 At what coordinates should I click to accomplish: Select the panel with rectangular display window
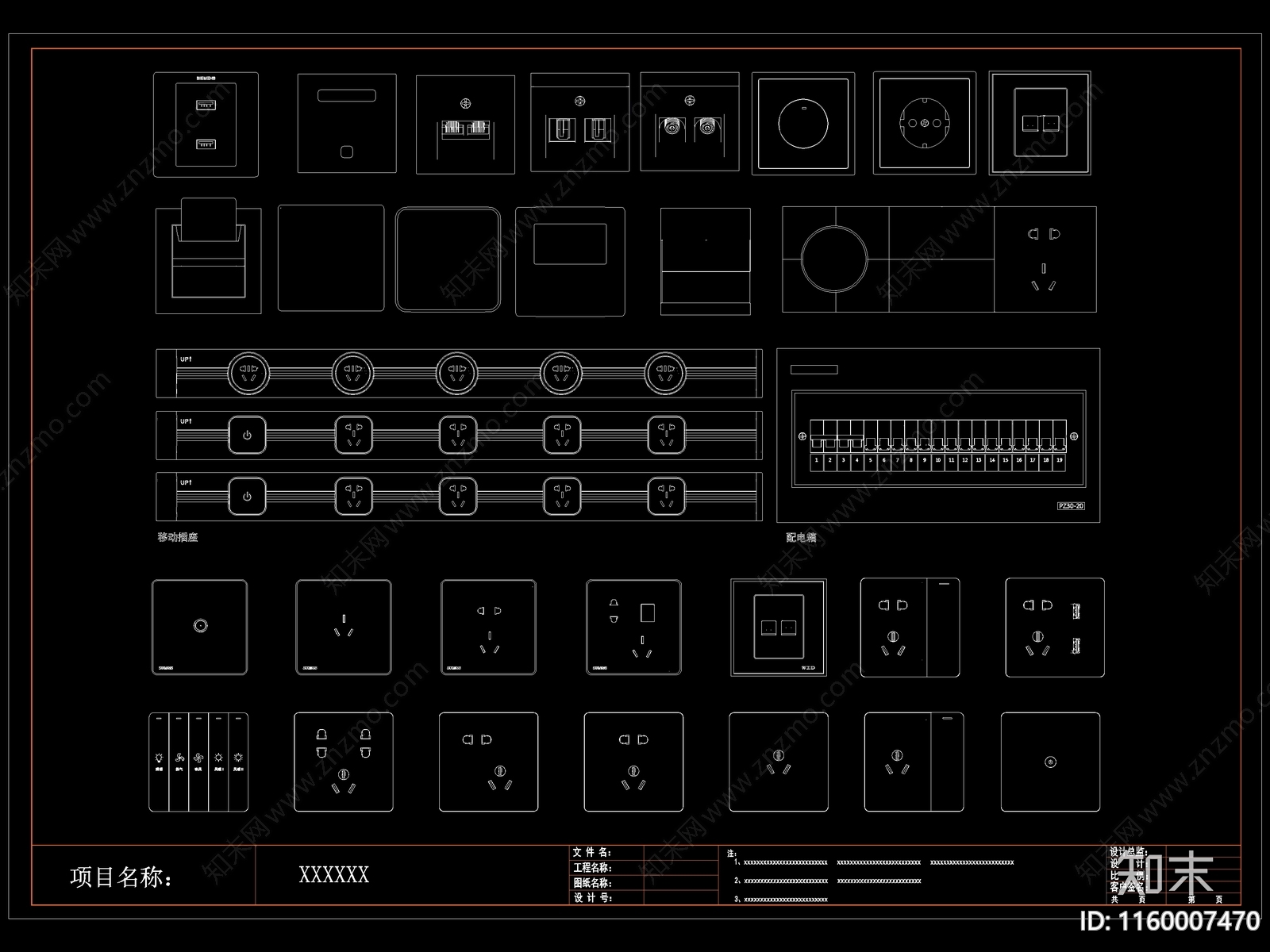point(570,261)
